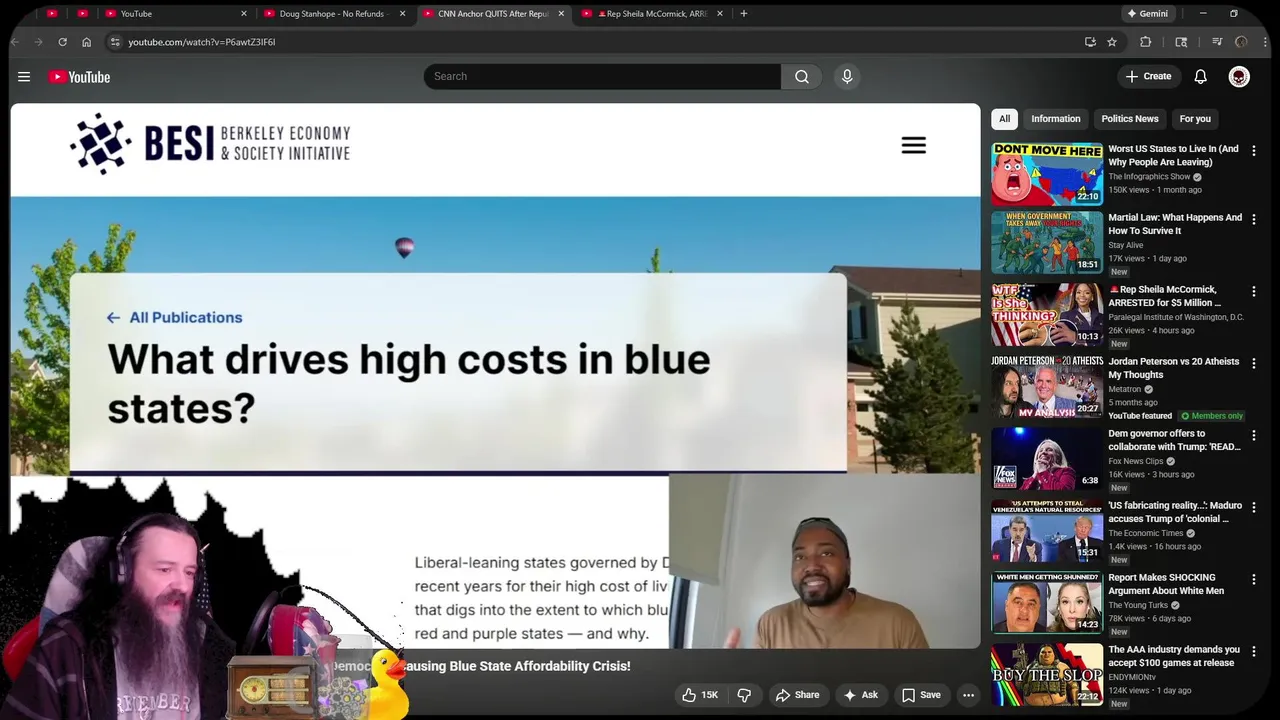Open title 'Dem governor offers to collaborate with Trump'

[1174, 440]
